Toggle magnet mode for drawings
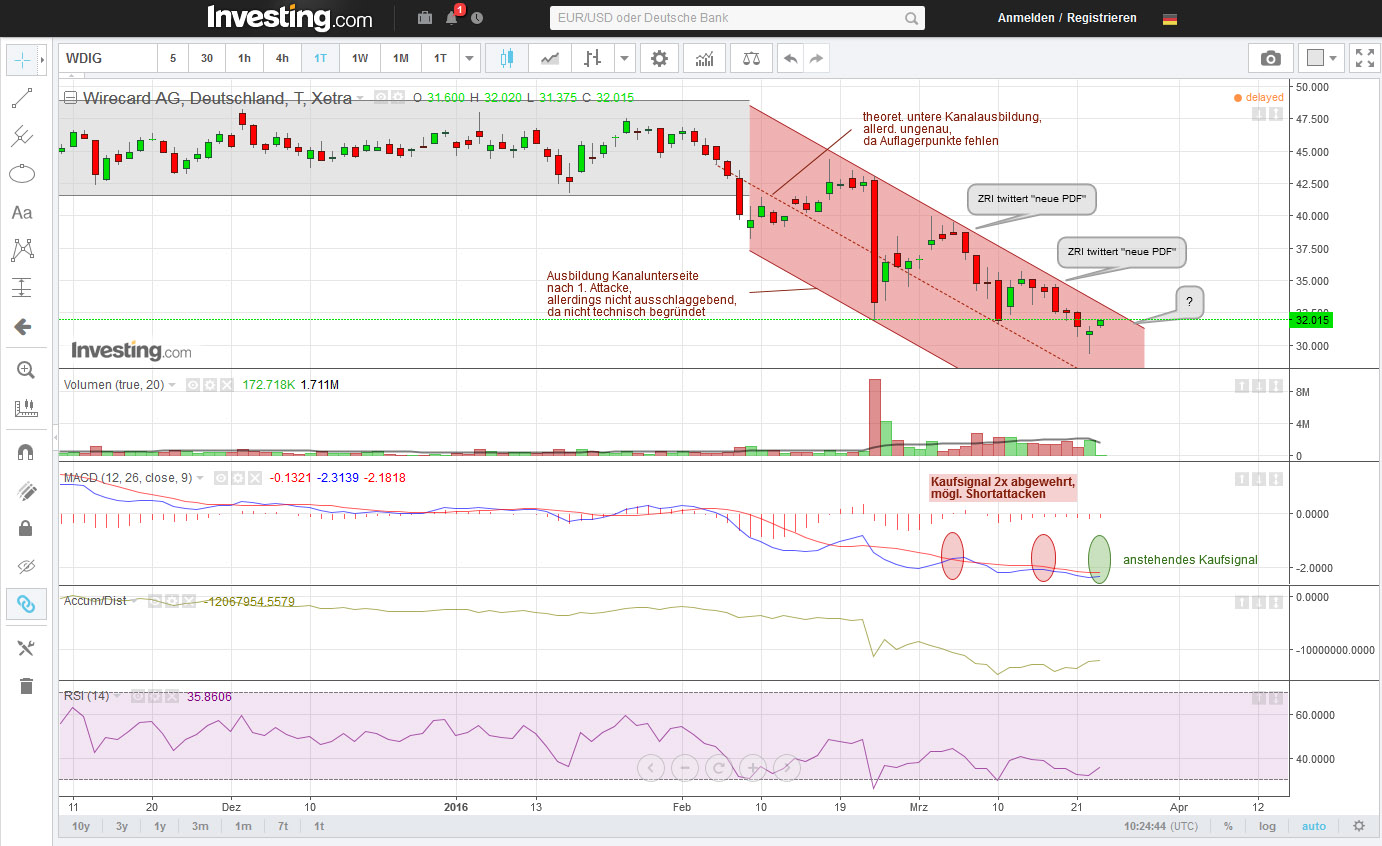This screenshot has height=846, width=1382. click(26, 452)
